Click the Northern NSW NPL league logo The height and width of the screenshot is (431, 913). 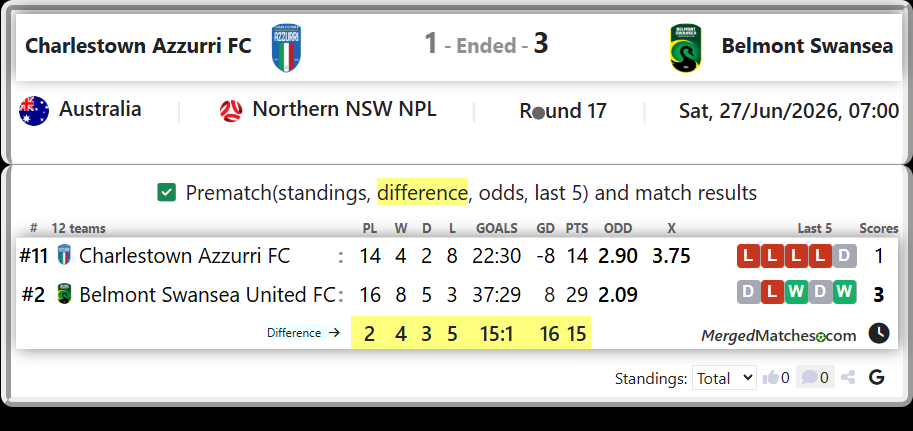click(x=231, y=111)
